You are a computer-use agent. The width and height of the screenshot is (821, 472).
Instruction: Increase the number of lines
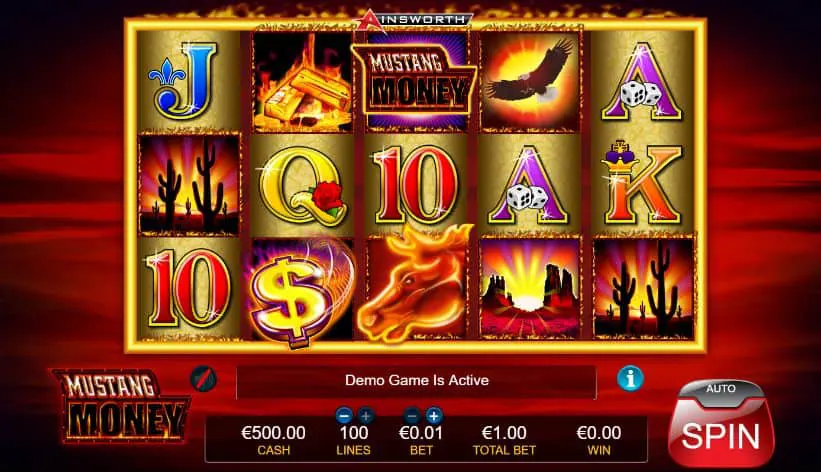[365, 416]
